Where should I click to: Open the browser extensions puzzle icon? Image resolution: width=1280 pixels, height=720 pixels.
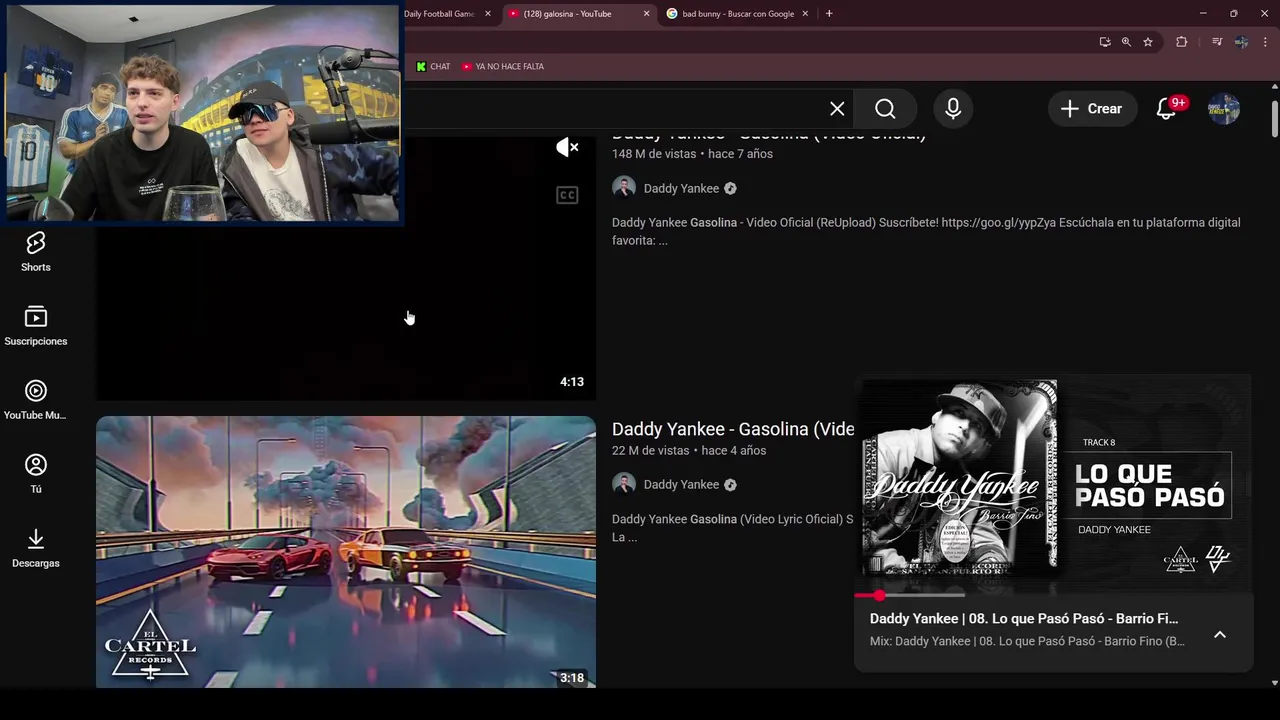[1182, 42]
